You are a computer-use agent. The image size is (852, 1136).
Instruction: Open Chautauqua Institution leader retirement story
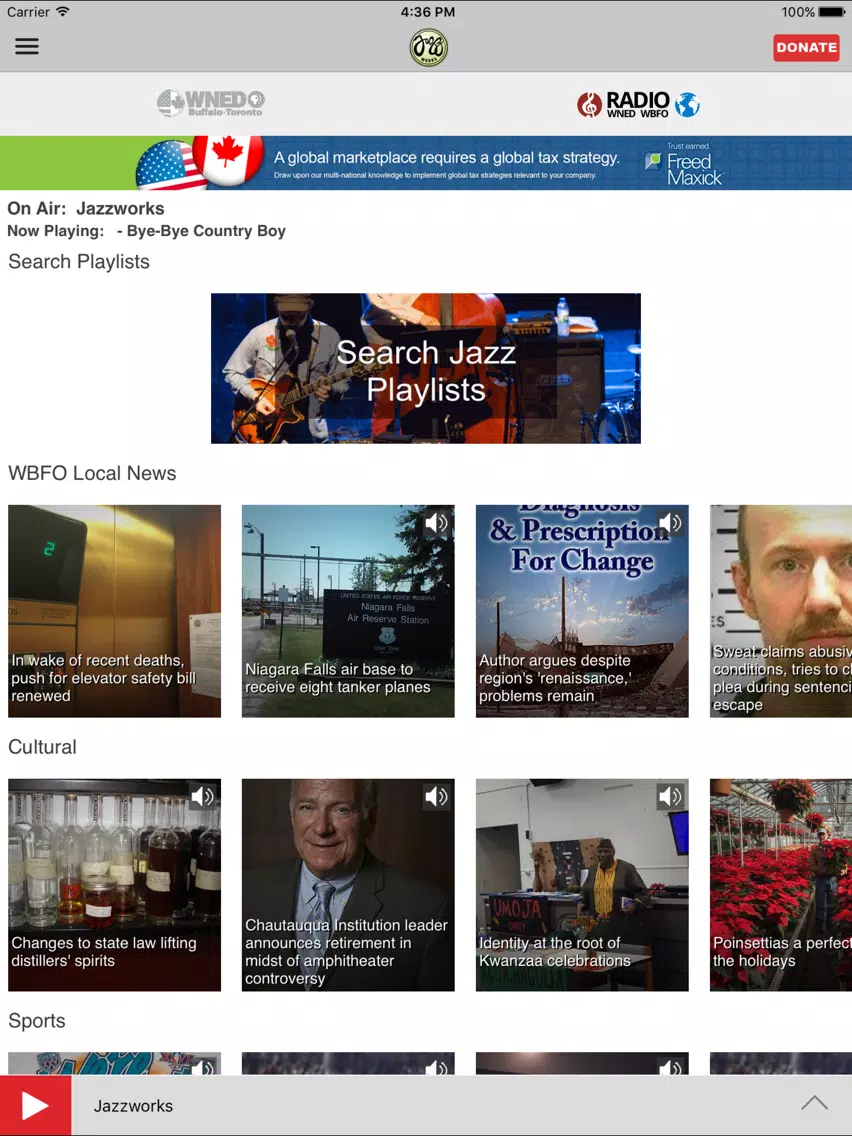pos(348,885)
